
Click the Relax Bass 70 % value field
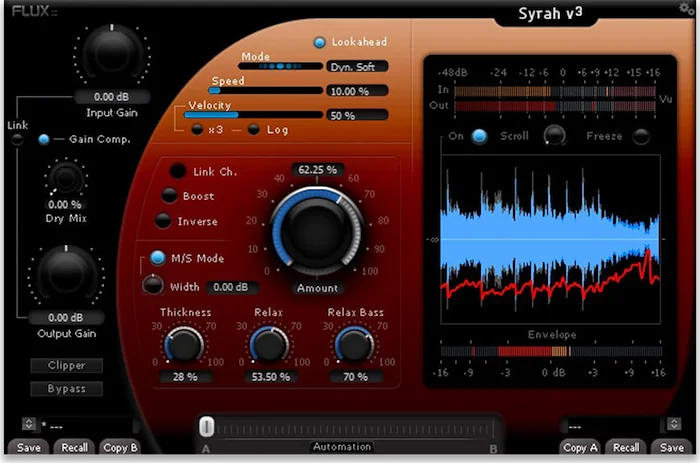356,376
